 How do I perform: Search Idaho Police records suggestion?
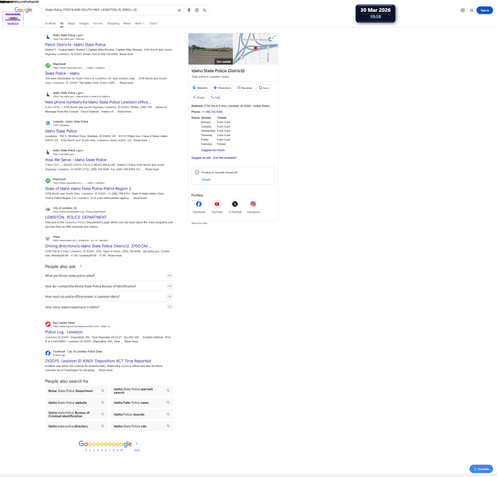click(x=142, y=414)
